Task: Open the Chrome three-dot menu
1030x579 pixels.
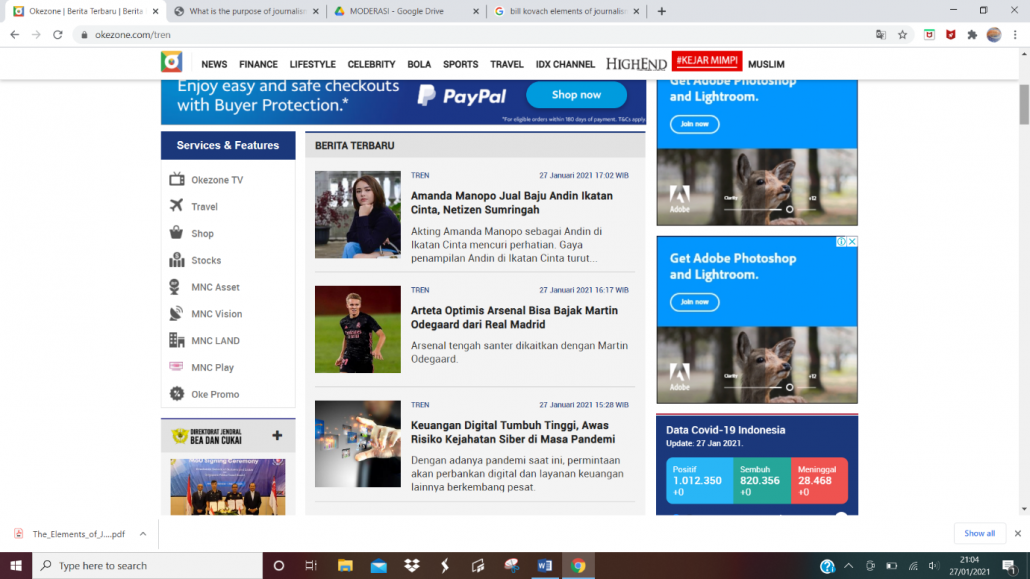Action: click(x=1016, y=35)
